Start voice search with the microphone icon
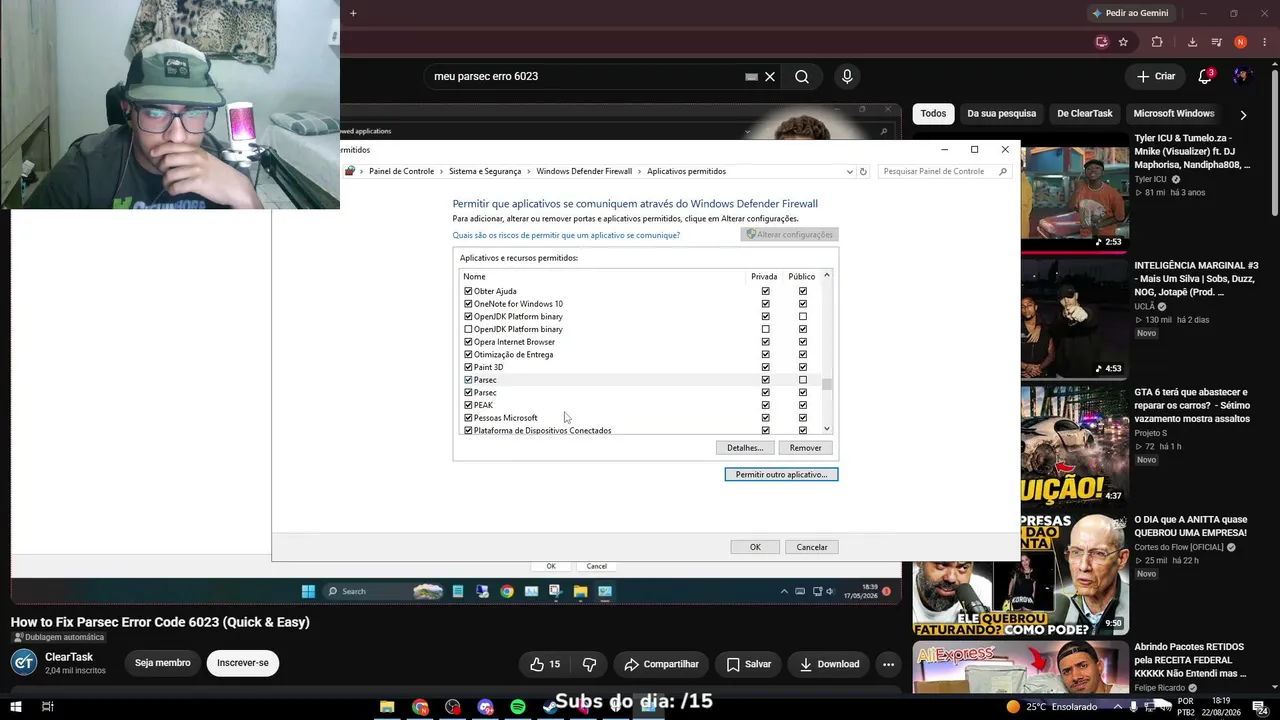The height and width of the screenshot is (720, 1280). 847,77
